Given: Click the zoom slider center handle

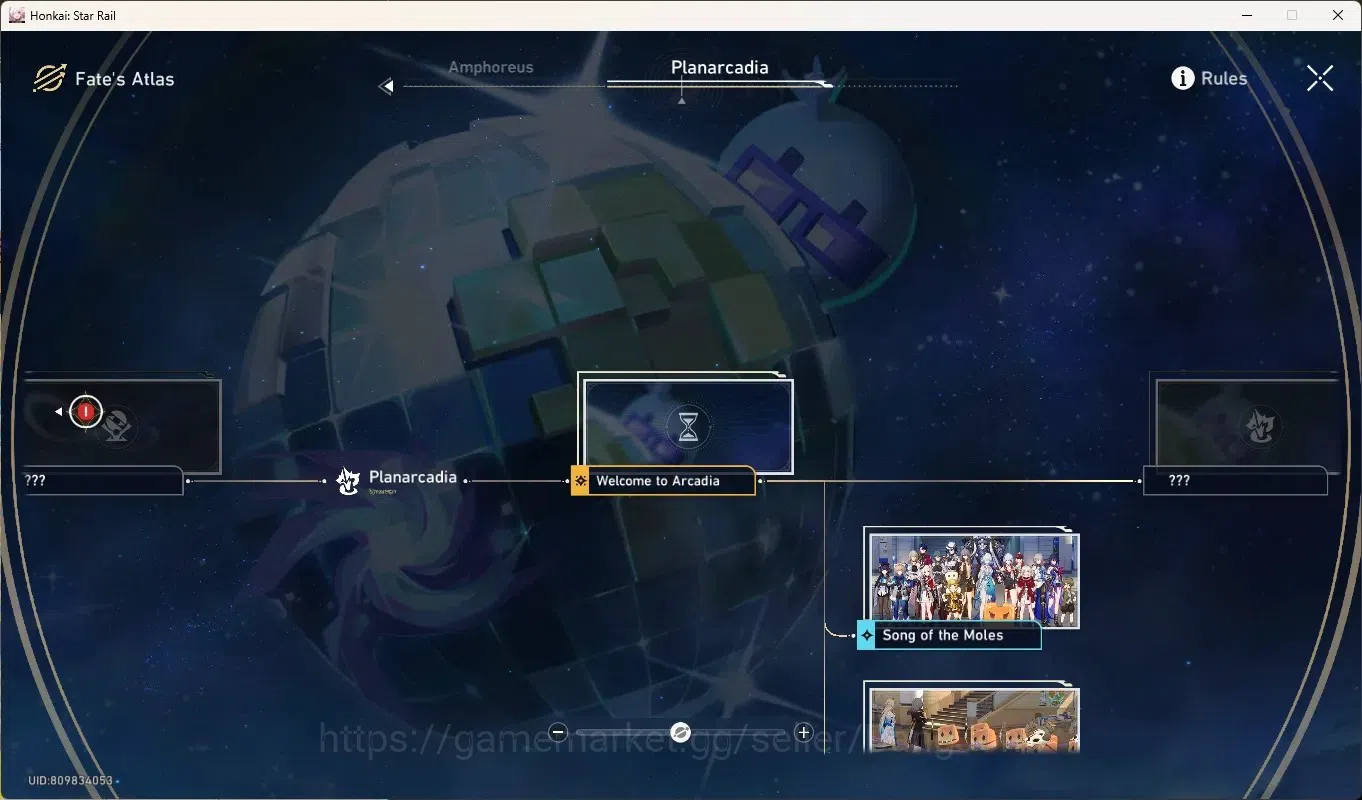Looking at the screenshot, I should (680, 733).
